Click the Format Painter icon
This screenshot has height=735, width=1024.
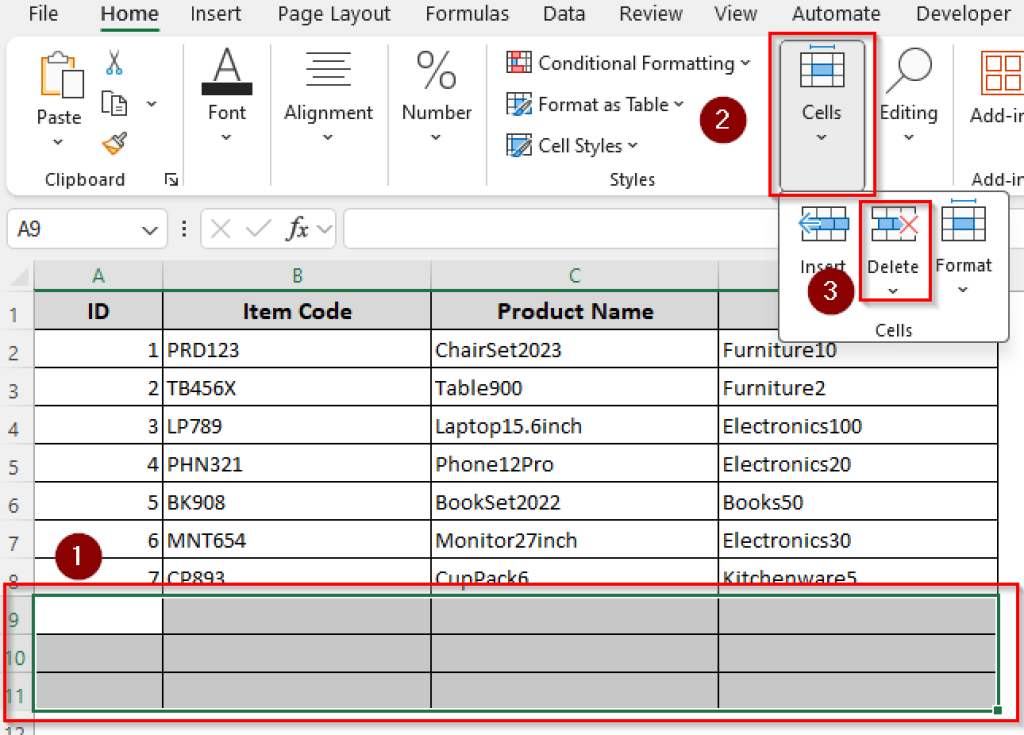113,144
